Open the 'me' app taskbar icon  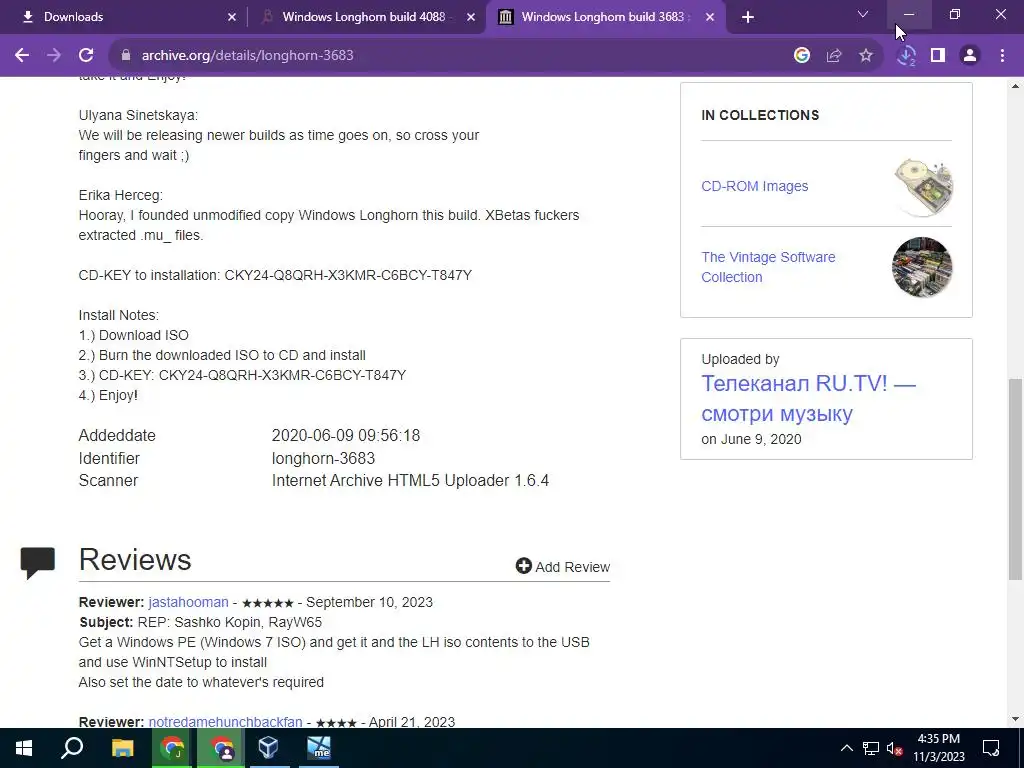click(319, 748)
